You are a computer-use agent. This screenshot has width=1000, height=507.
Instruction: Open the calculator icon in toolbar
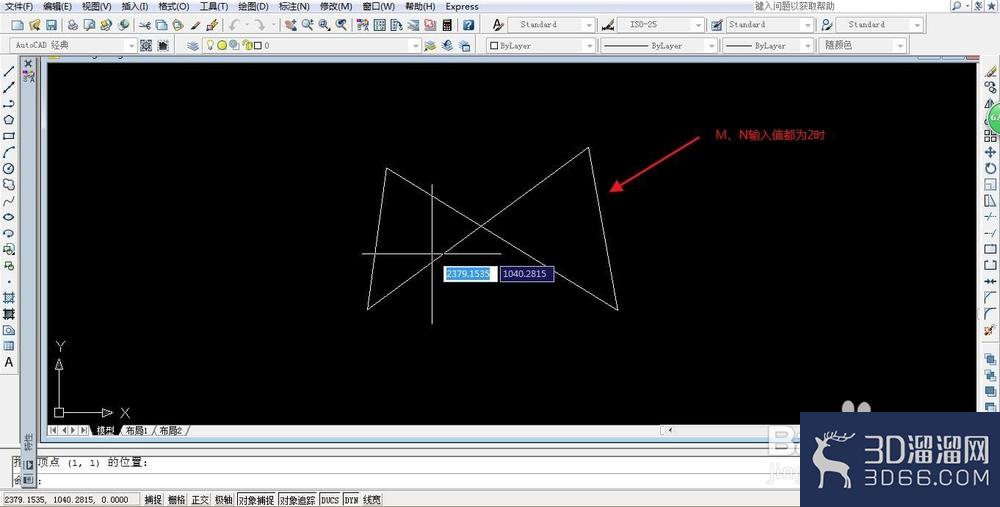tap(447, 25)
